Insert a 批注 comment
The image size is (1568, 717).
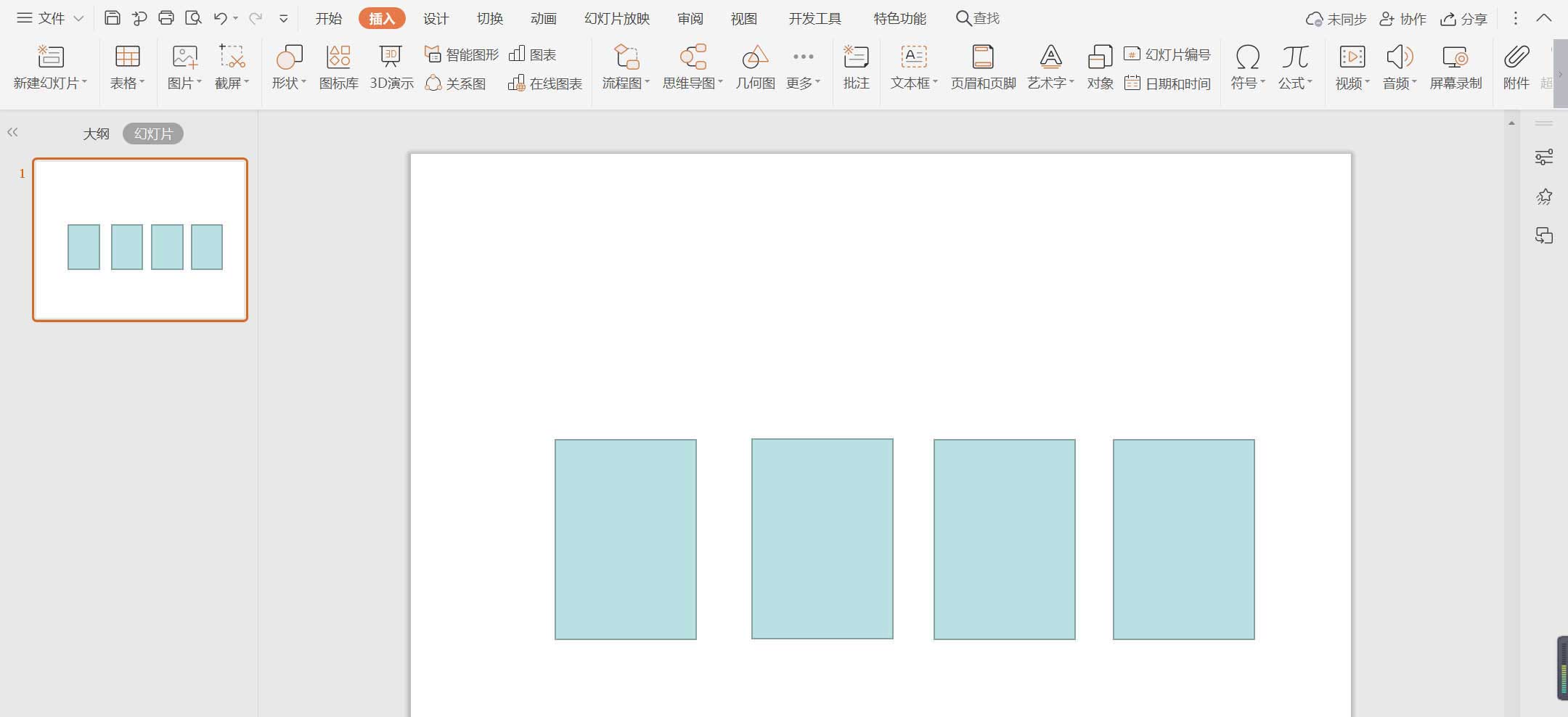856,67
